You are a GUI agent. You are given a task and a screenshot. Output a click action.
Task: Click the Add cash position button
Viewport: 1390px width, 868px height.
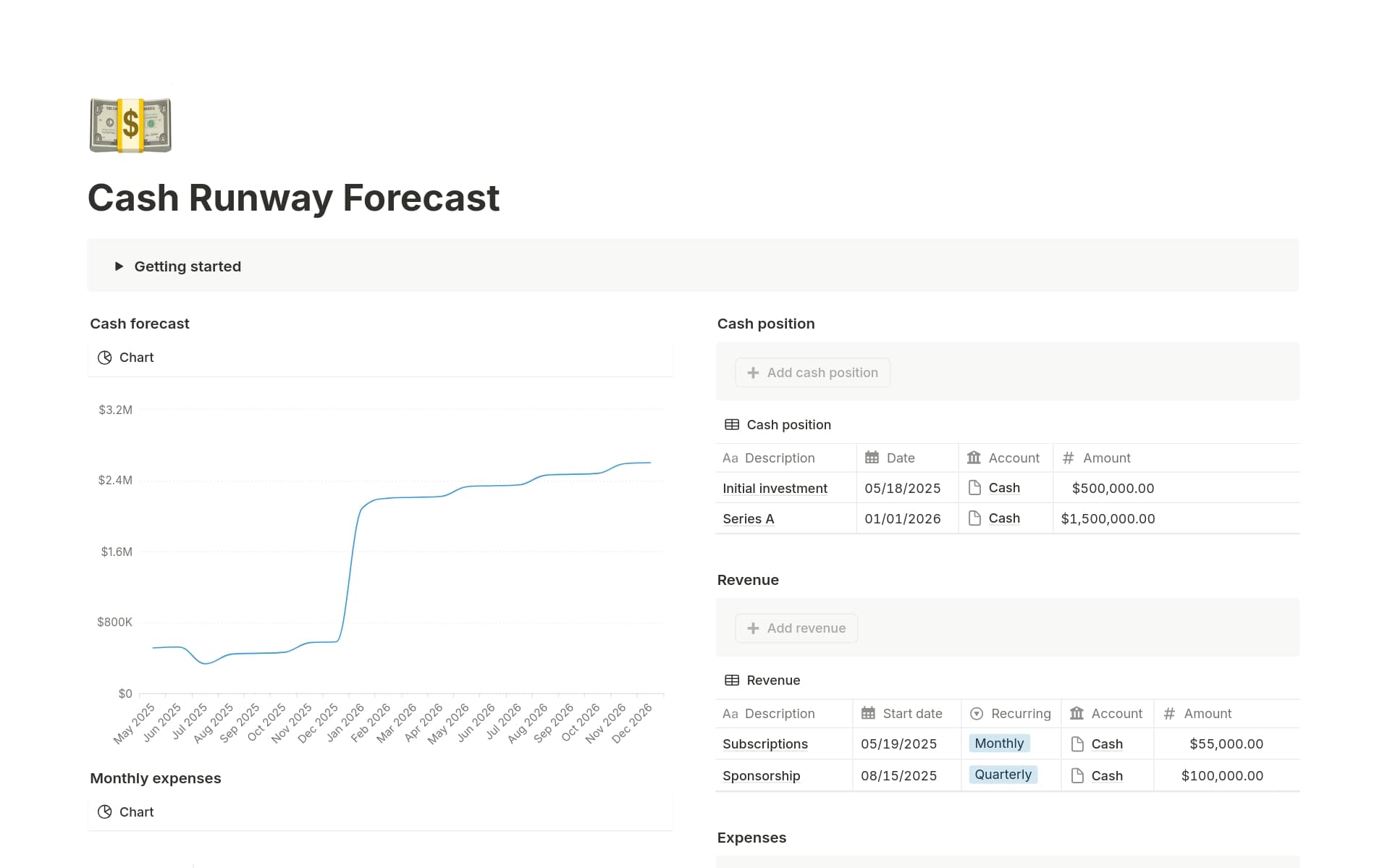click(812, 372)
